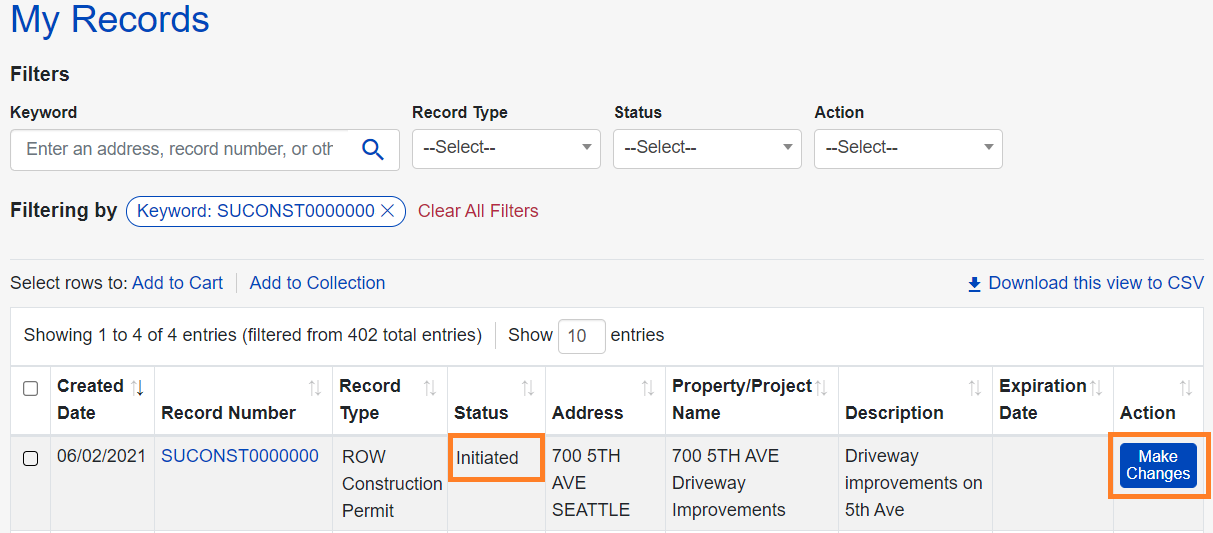Sort table by Address column
Image resolution: width=1213 pixels, height=533 pixels.
tap(648, 388)
